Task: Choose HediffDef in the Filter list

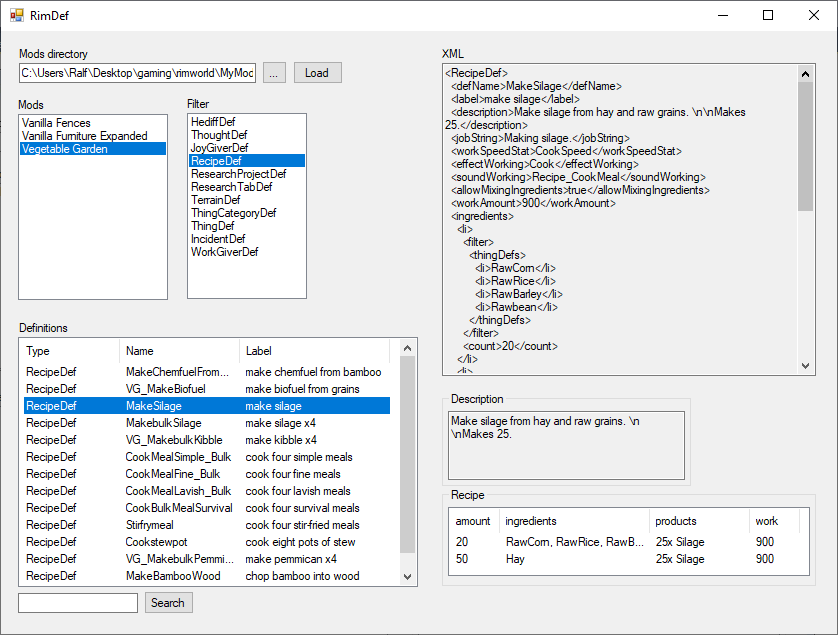Action: [247, 122]
